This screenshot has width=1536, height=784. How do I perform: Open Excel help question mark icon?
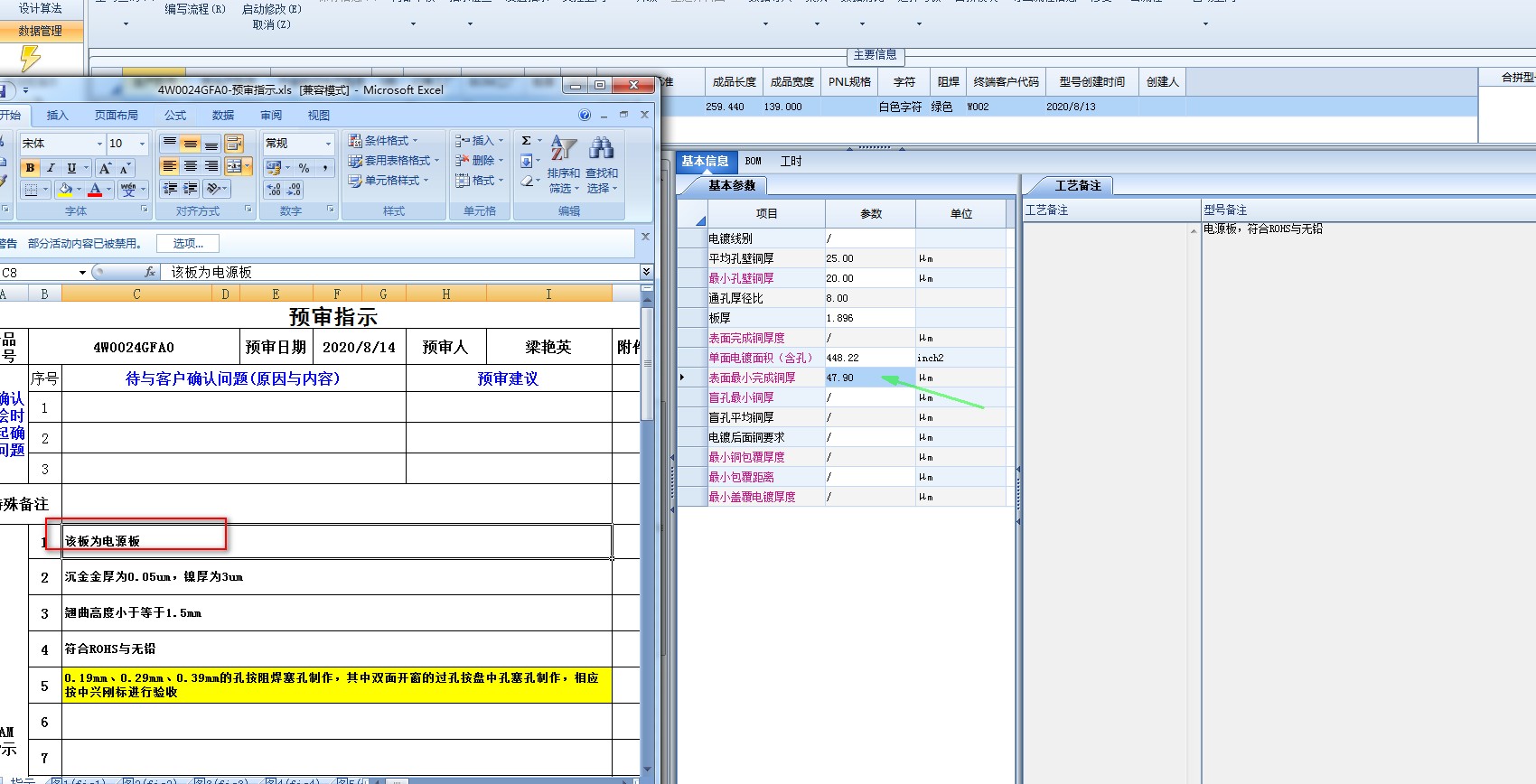(x=585, y=115)
